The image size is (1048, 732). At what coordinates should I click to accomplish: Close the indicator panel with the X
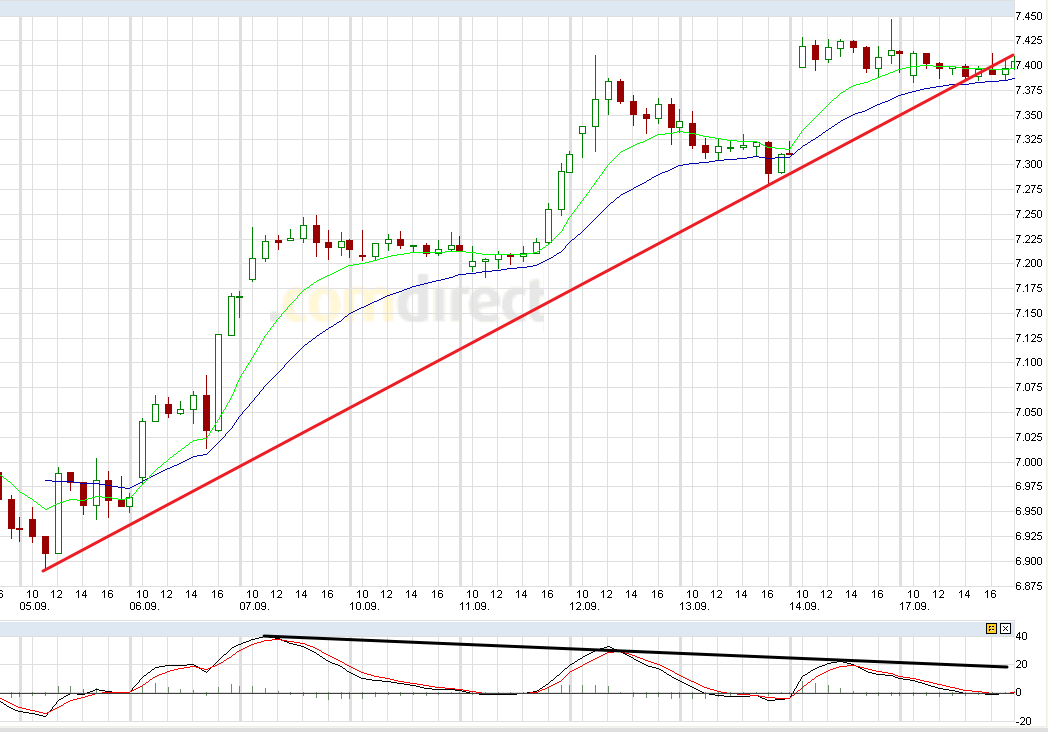tap(1005, 628)
